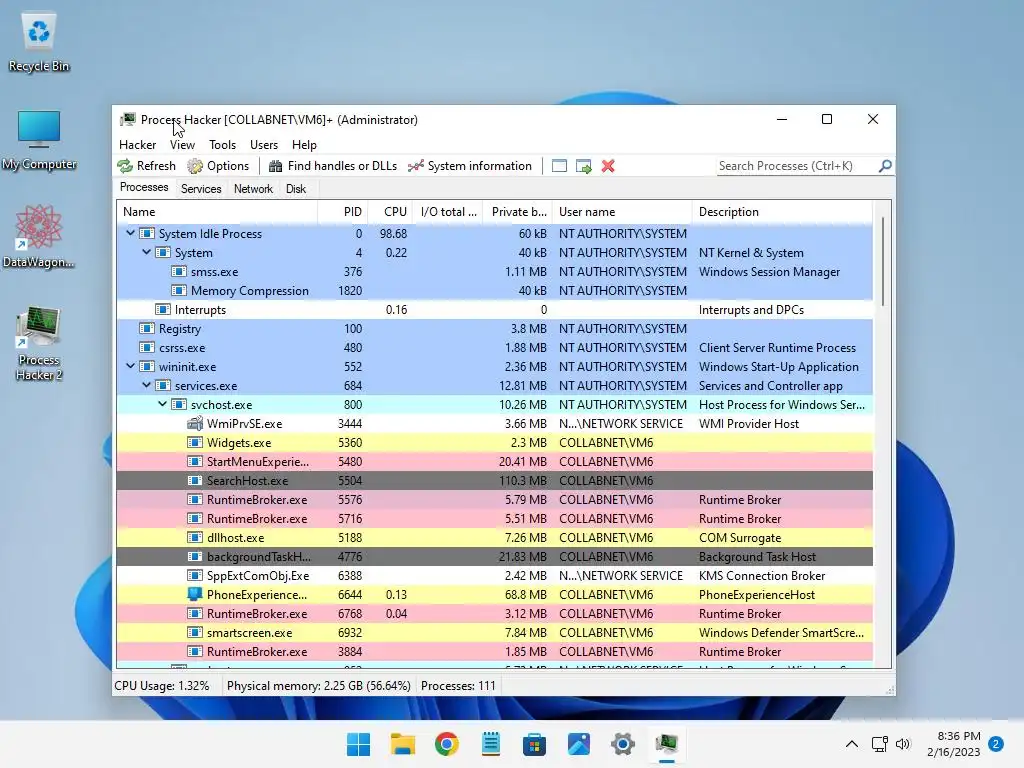
Task: Collapse the System process tree node
Action: click(146, 252)
